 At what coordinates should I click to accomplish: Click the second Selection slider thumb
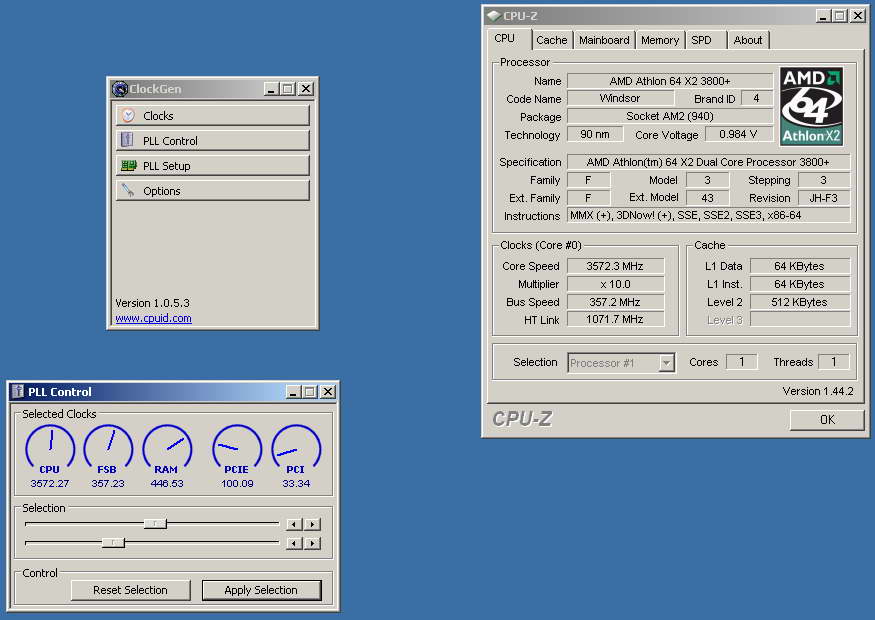(x=113, y=542)
